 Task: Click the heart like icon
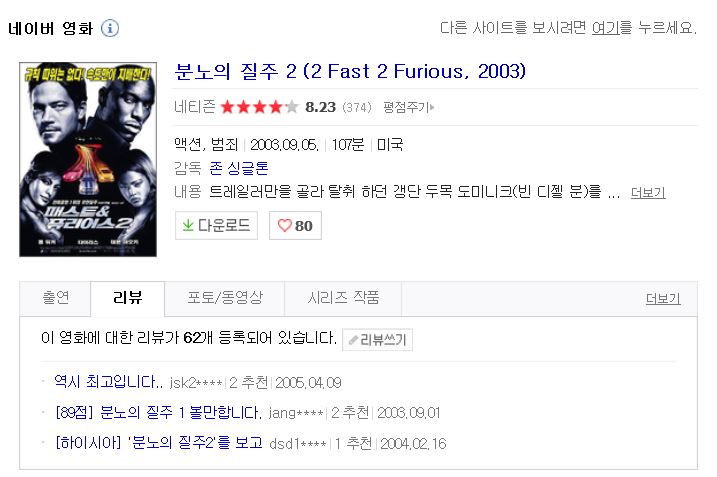284,226
